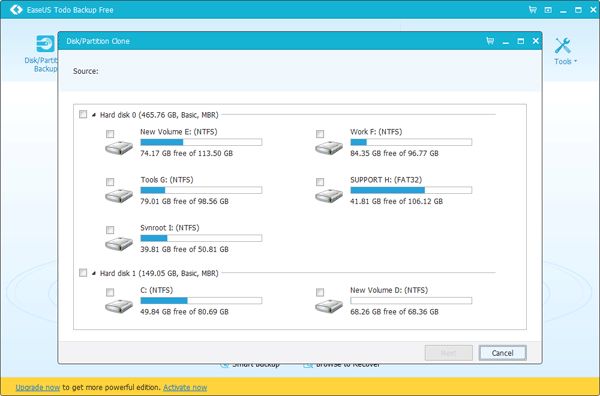The image size is (600, 396).
Task: Check the Hard disk 1 checkbox
Action: [83, 273]
